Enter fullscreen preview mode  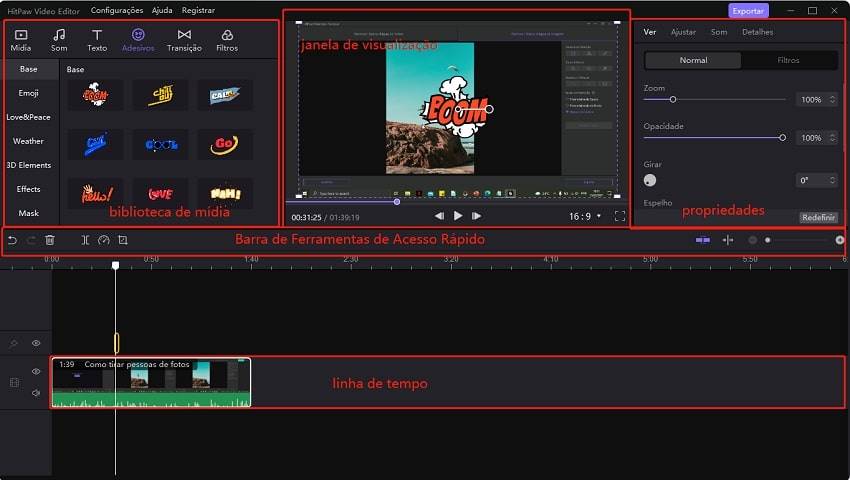620,215
